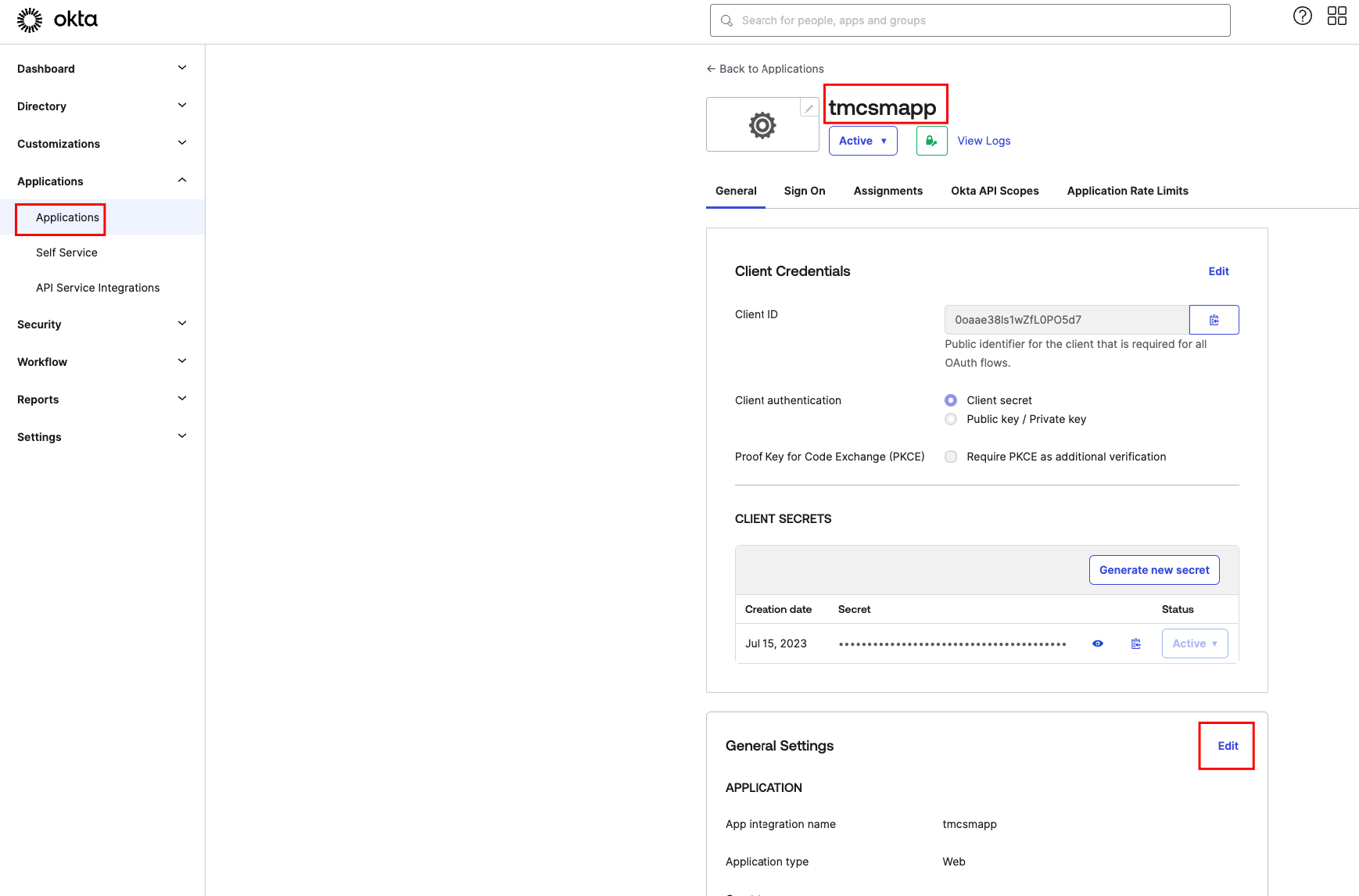
Task: Click the Client ID value field
Action: [1067, 320]
